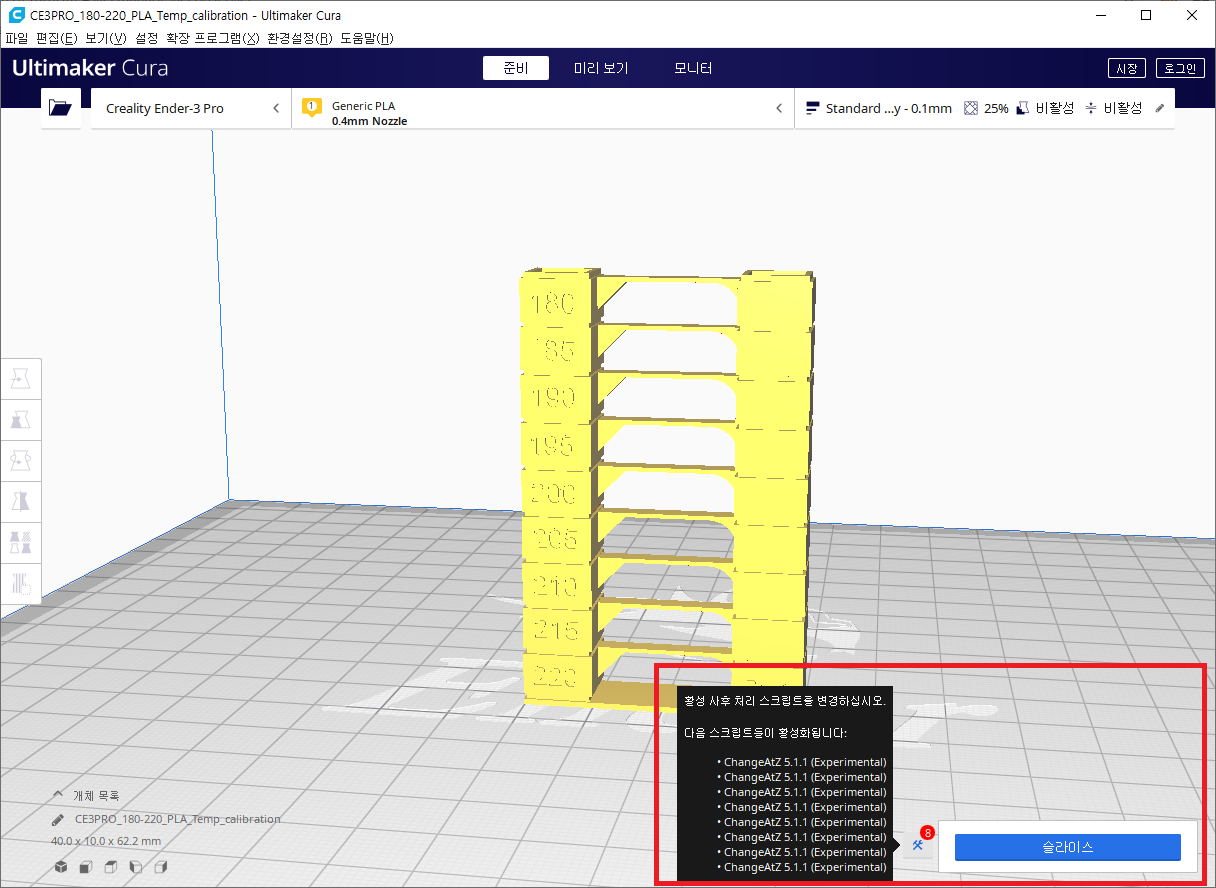The height and width of the screenshot is (888, 1216).
Task: Click the 슬라이스 button
Action: (1067, 847)
